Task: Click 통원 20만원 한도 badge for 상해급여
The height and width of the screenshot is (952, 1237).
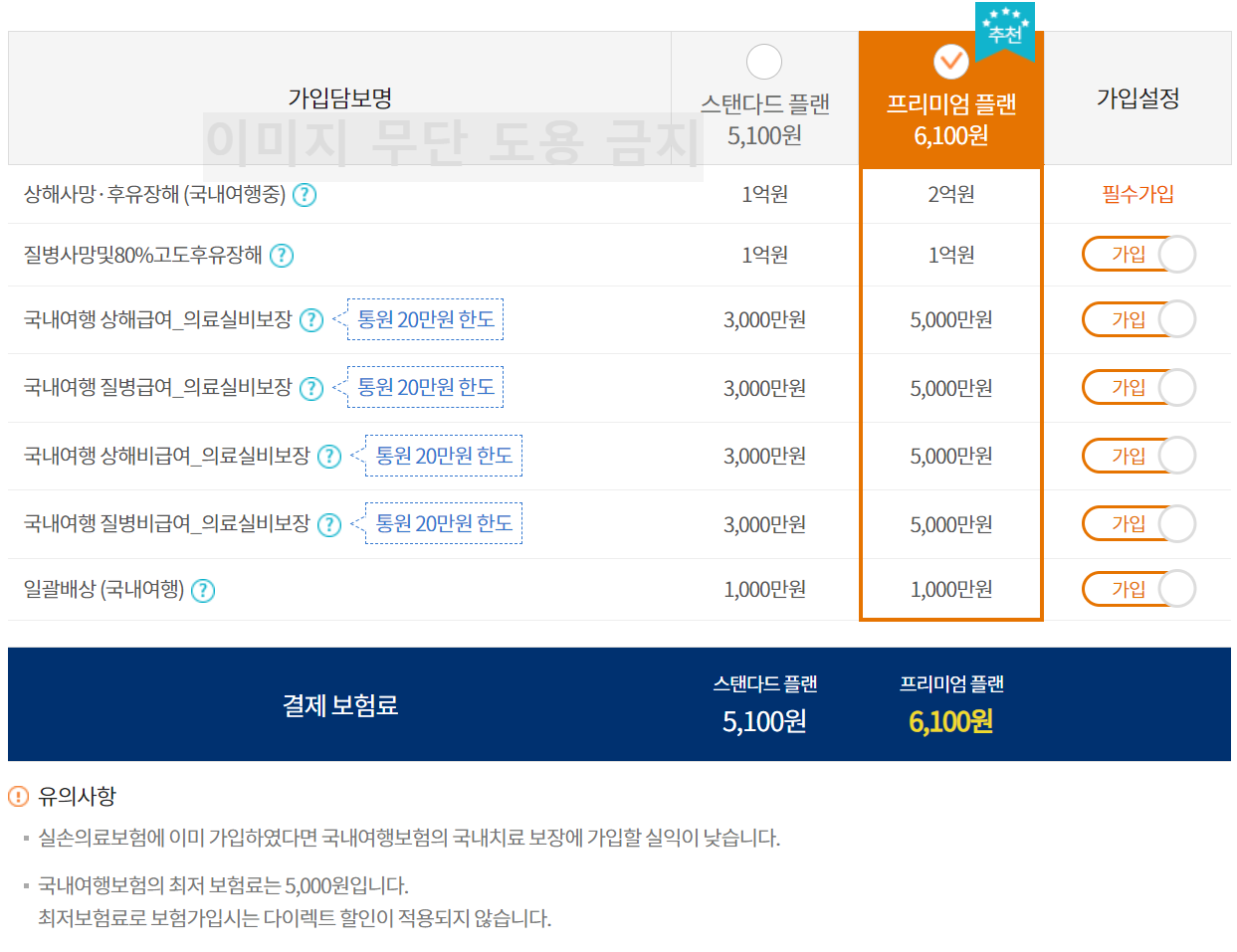Action: [425, 320]
